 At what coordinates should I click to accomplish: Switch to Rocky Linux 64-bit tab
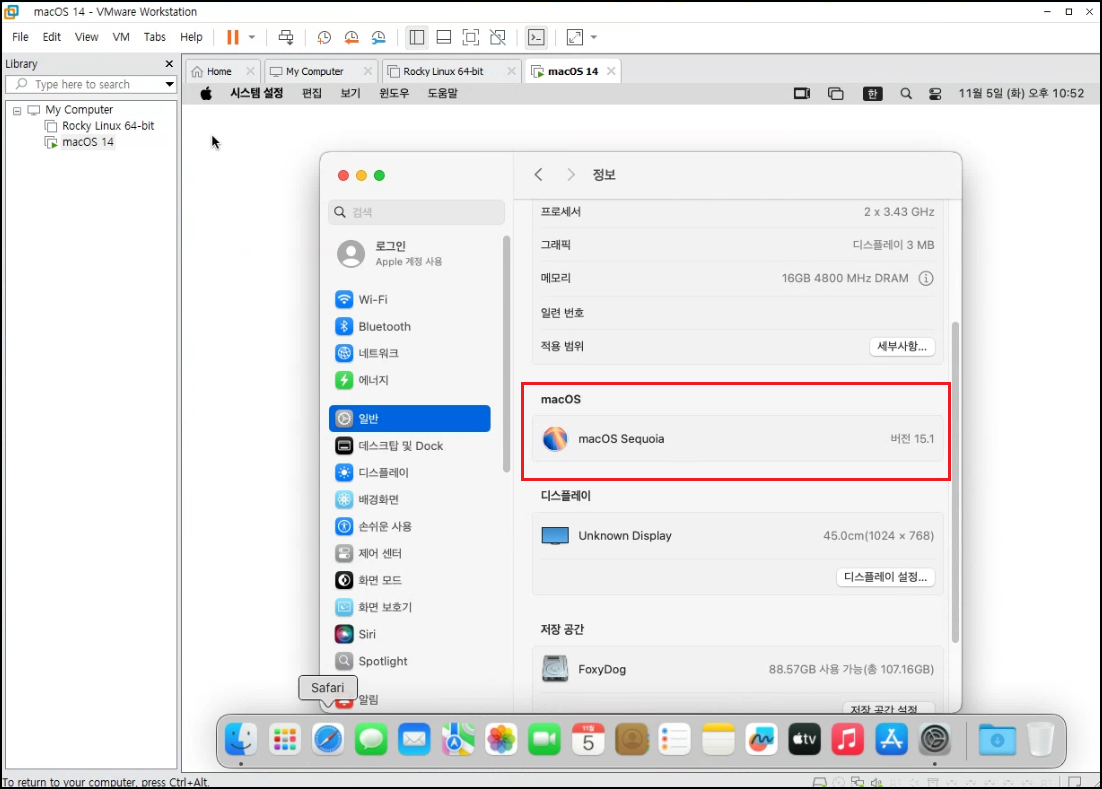(x=443, y=71)
